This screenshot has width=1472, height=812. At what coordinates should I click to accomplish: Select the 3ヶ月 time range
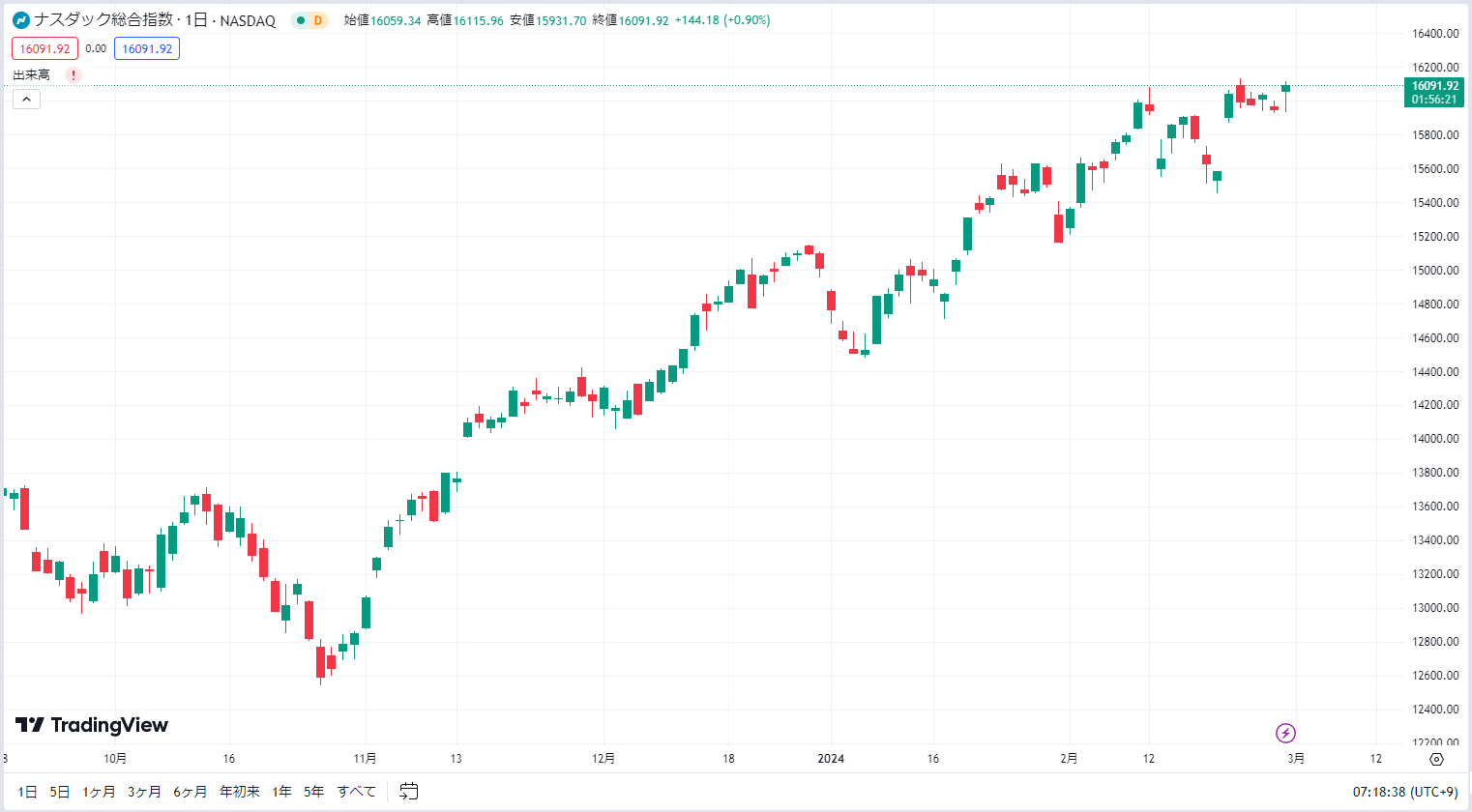pos(144,792)
